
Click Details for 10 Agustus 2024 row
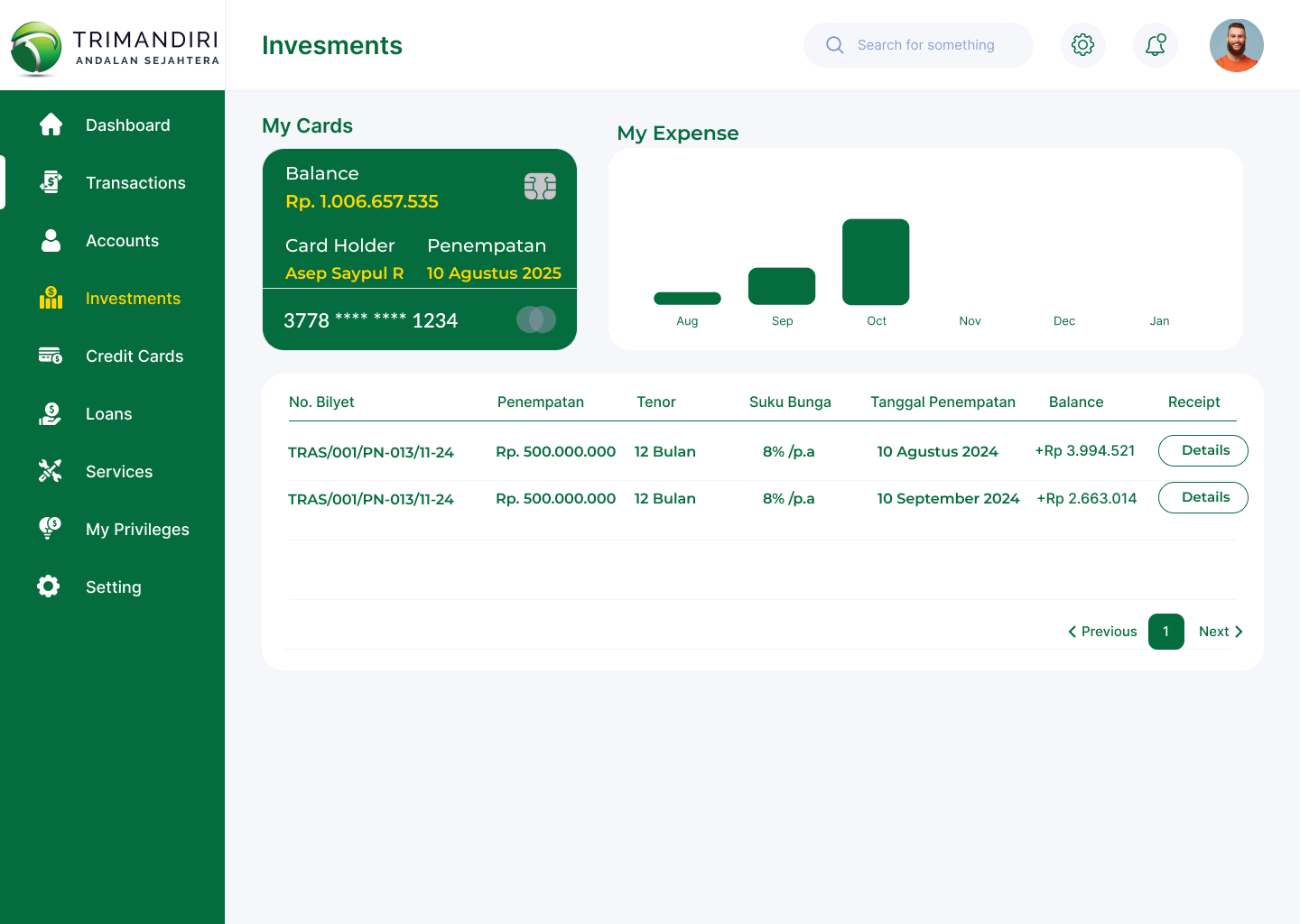(x=1203, y=450)
